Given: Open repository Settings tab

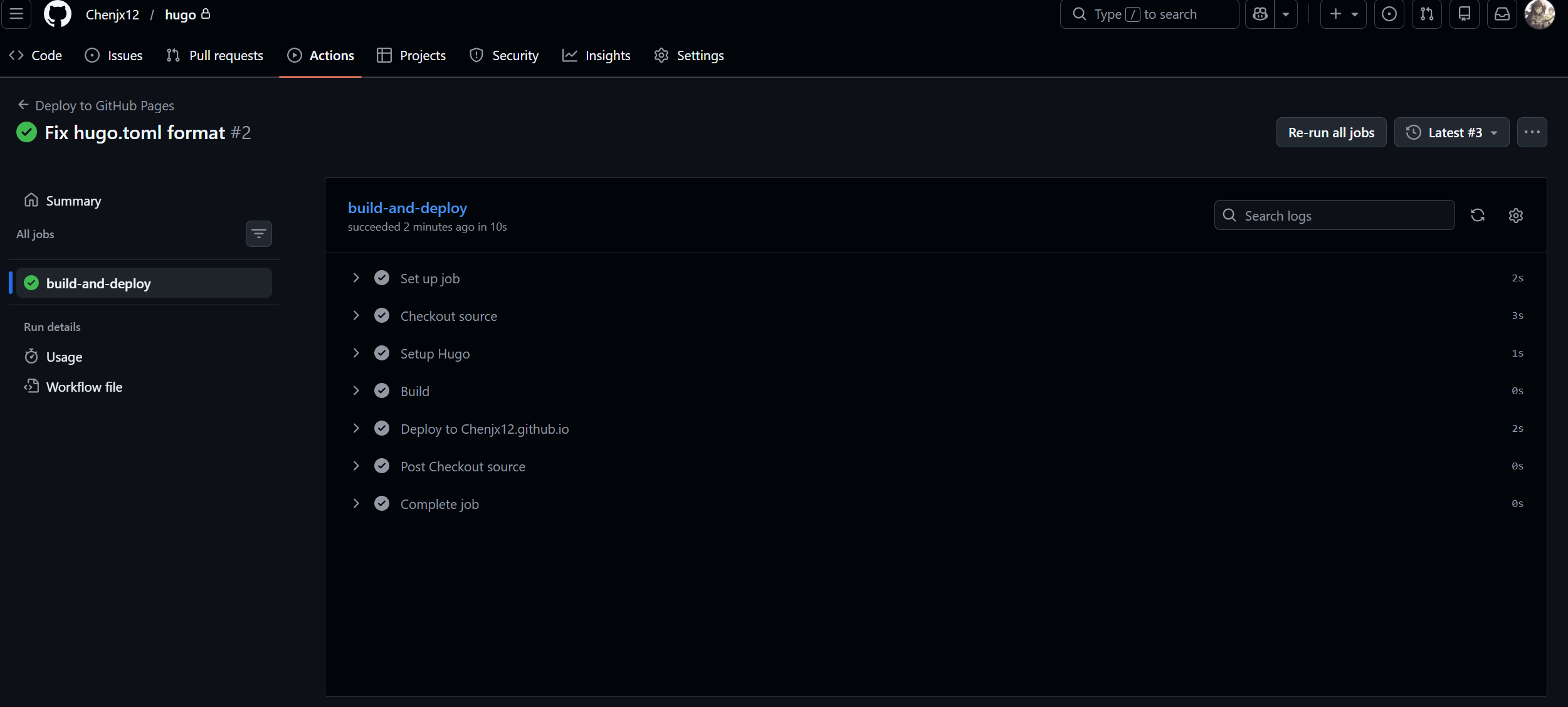Looking at the screenshot, I should coord(689,56).
